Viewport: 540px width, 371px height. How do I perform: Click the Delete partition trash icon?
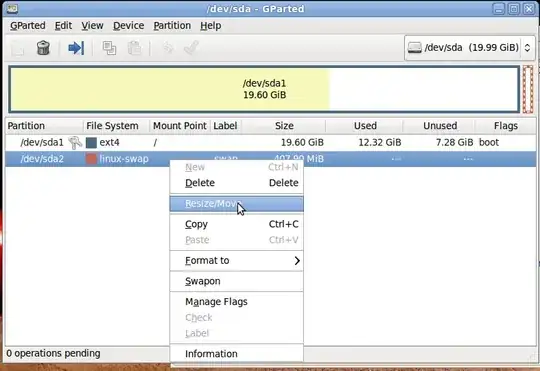[43, 48]
